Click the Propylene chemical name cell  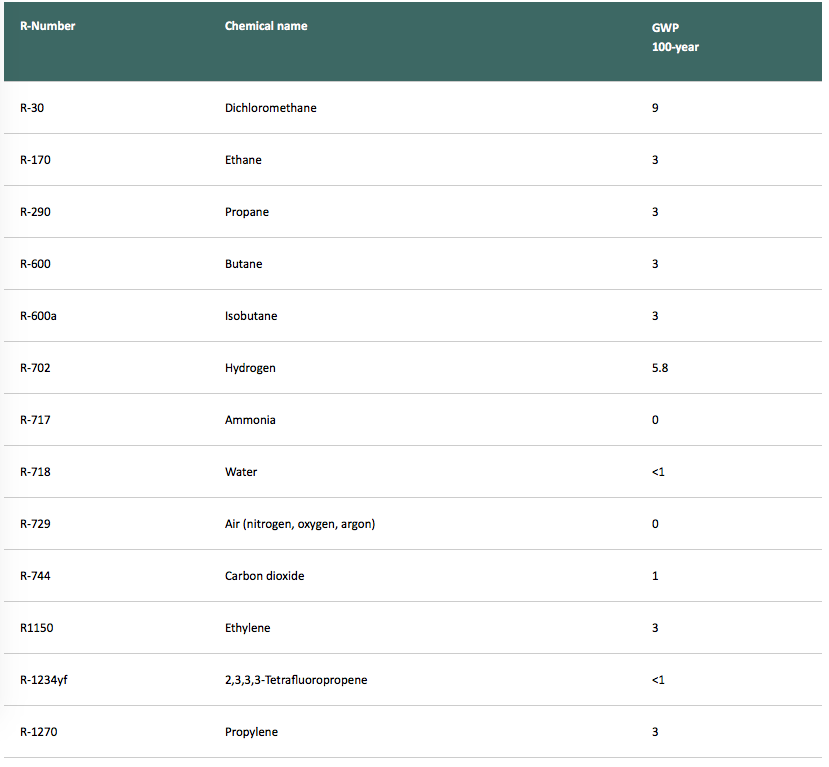[x=251, y=732]
